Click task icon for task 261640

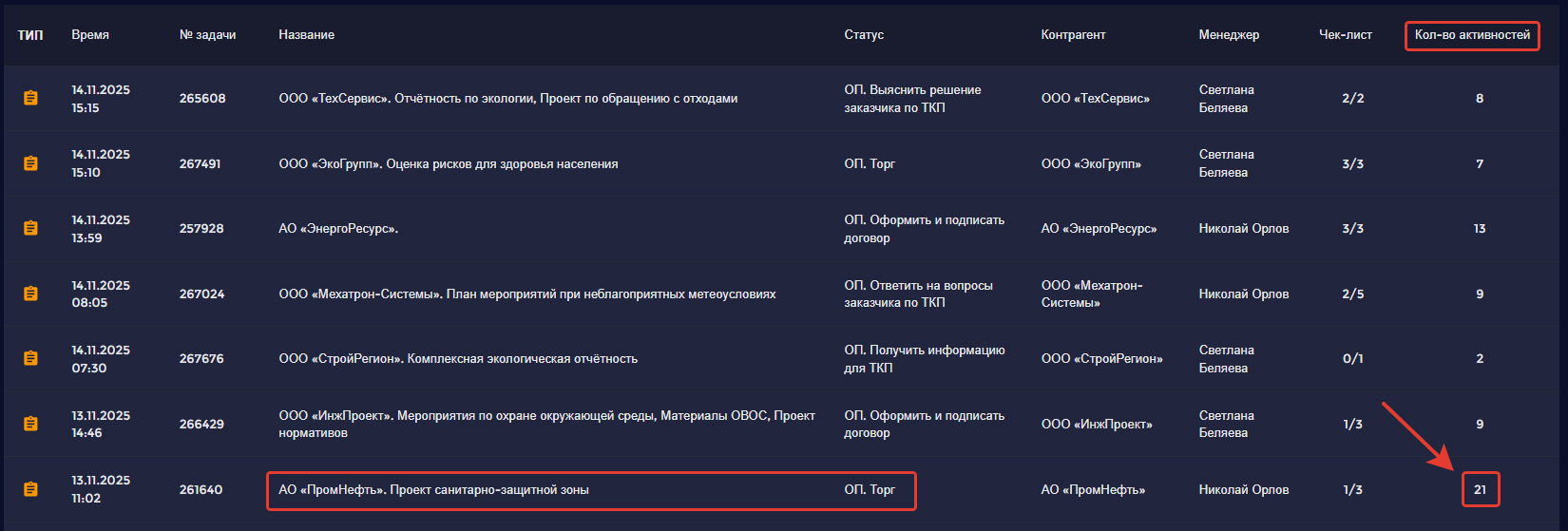[30, 489]
